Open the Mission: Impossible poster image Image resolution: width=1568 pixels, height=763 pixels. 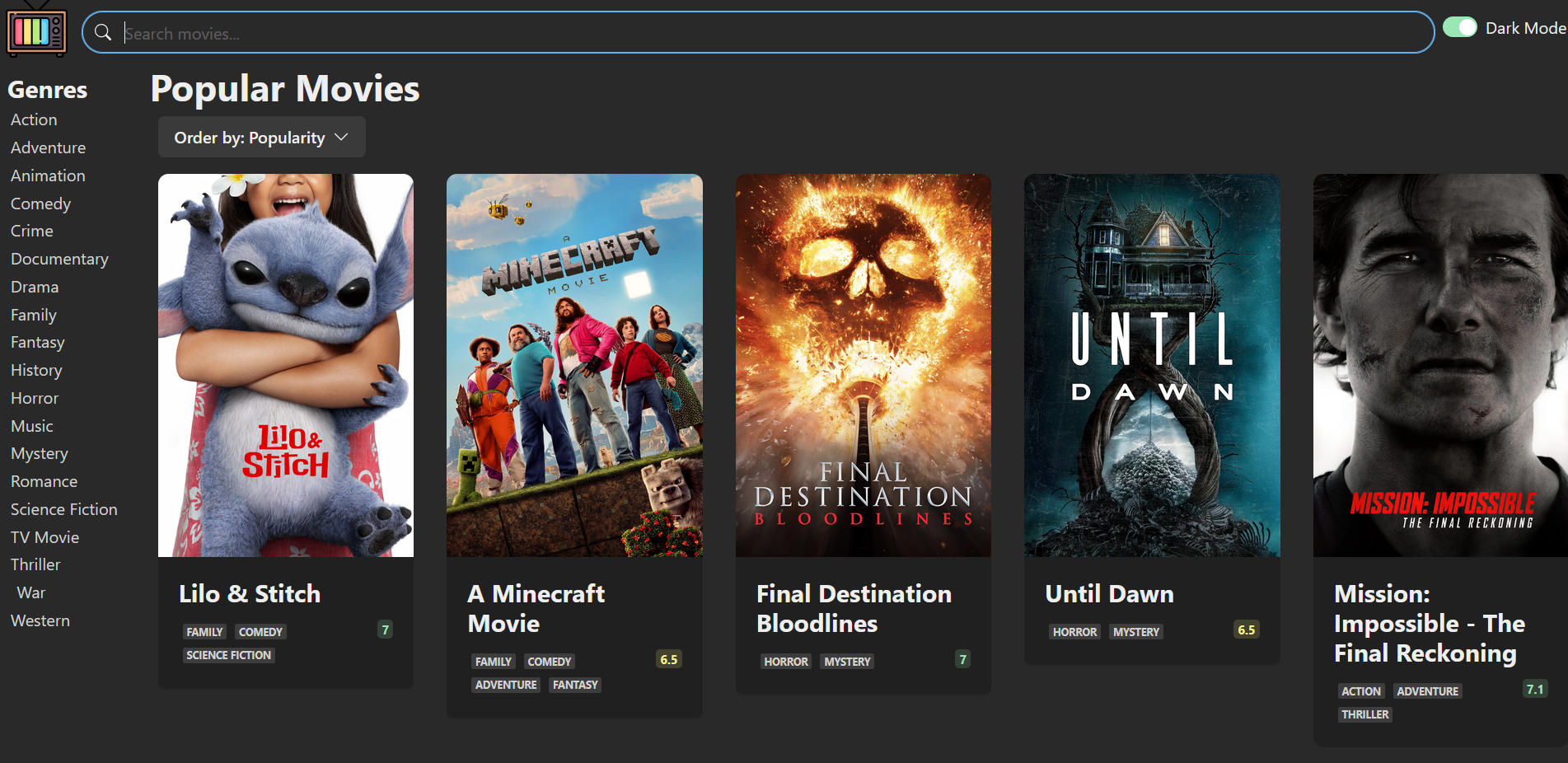pos(1440,365)
